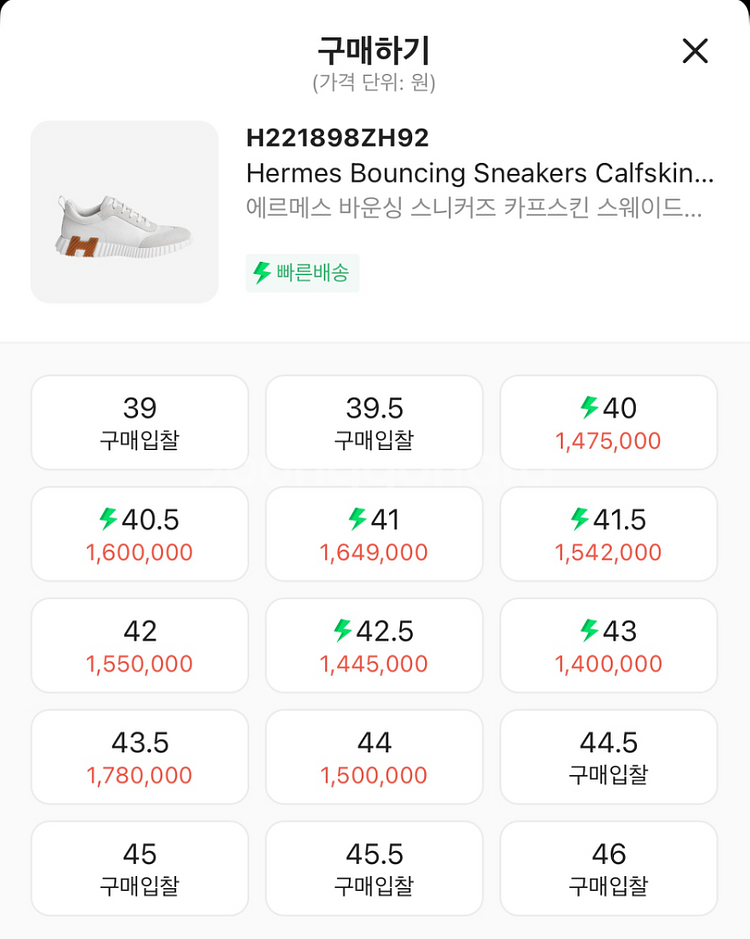Choose size 45.5 구매입찰 option
750x939 pixels.
coord(374,869)
